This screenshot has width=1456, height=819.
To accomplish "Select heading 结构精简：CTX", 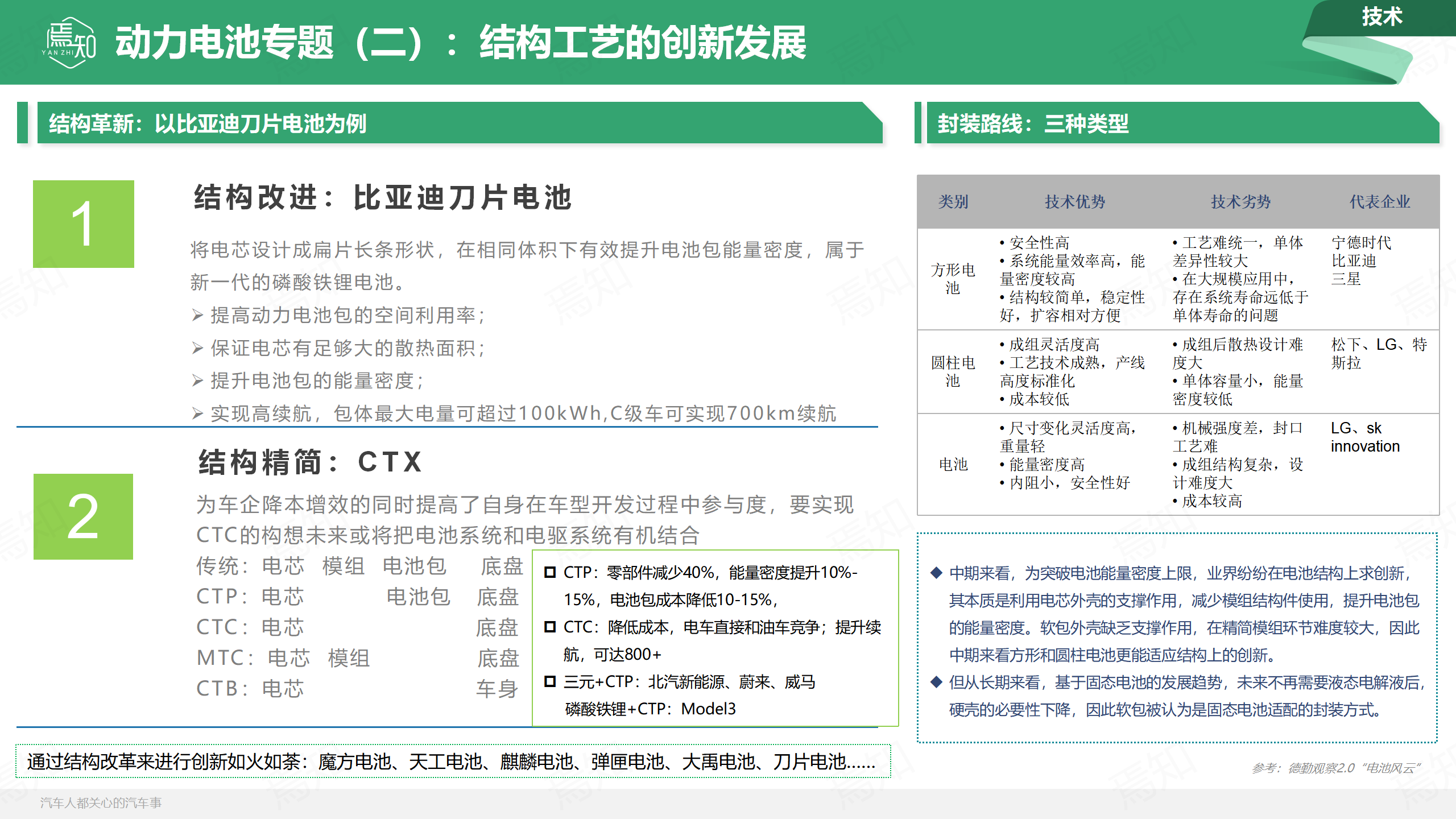I will 311,461.
